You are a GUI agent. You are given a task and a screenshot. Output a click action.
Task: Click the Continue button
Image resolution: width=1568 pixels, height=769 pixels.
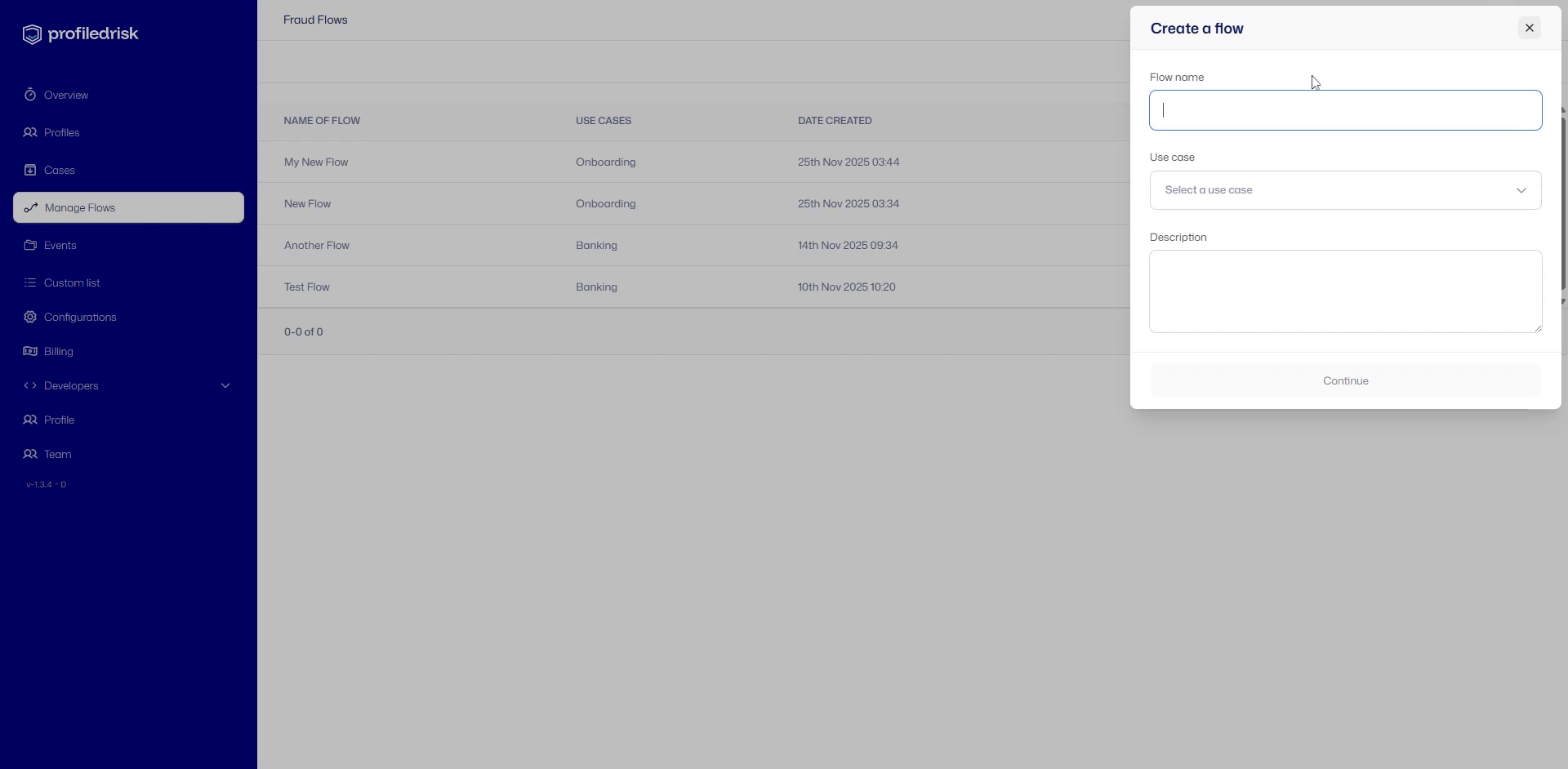pos(1344,380)
